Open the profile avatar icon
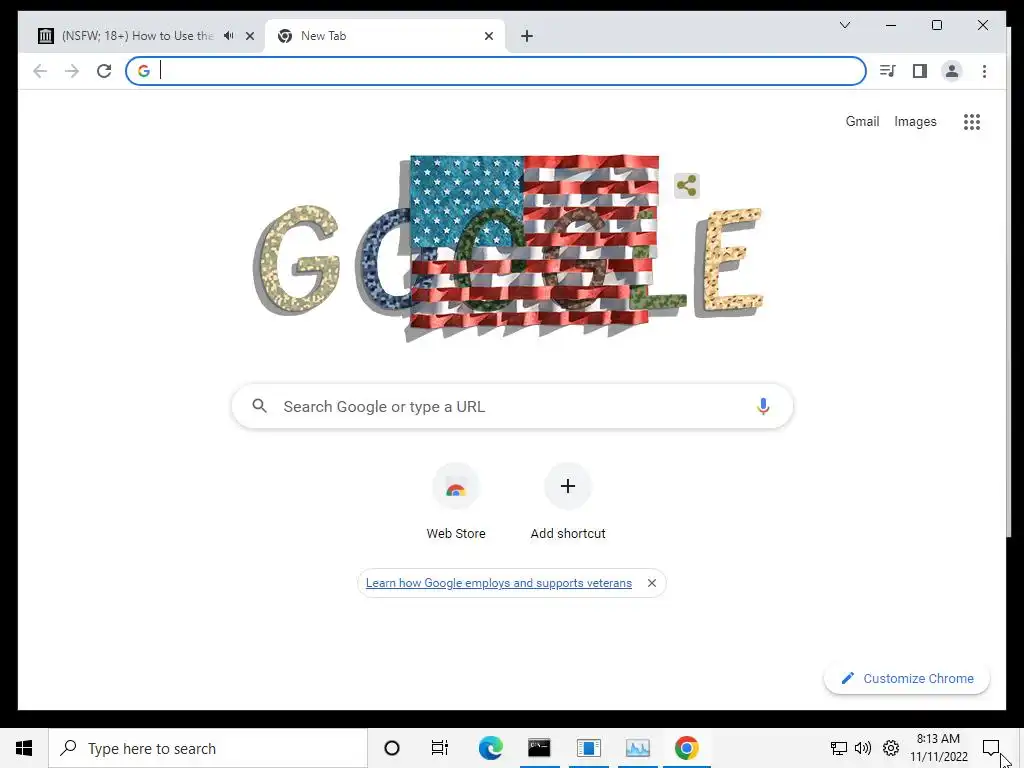 pyautogui.click(x=952, y=71)
